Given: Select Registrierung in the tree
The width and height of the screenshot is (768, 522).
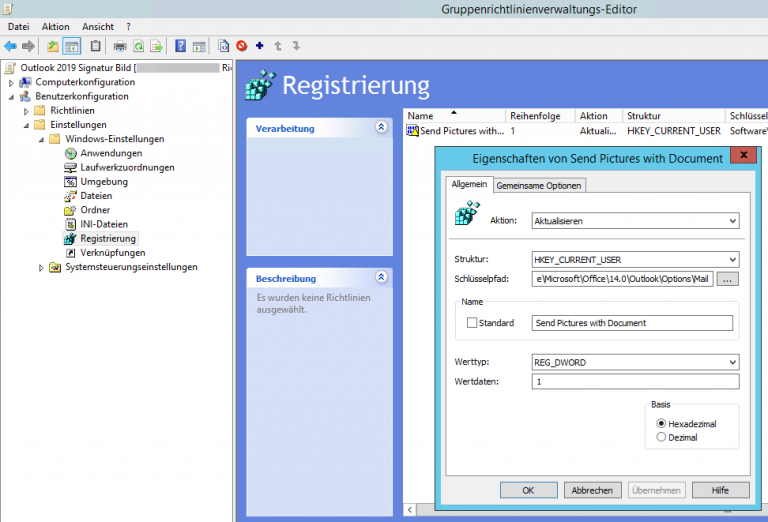Looking at the screenshot, I should tap(108, 238).
